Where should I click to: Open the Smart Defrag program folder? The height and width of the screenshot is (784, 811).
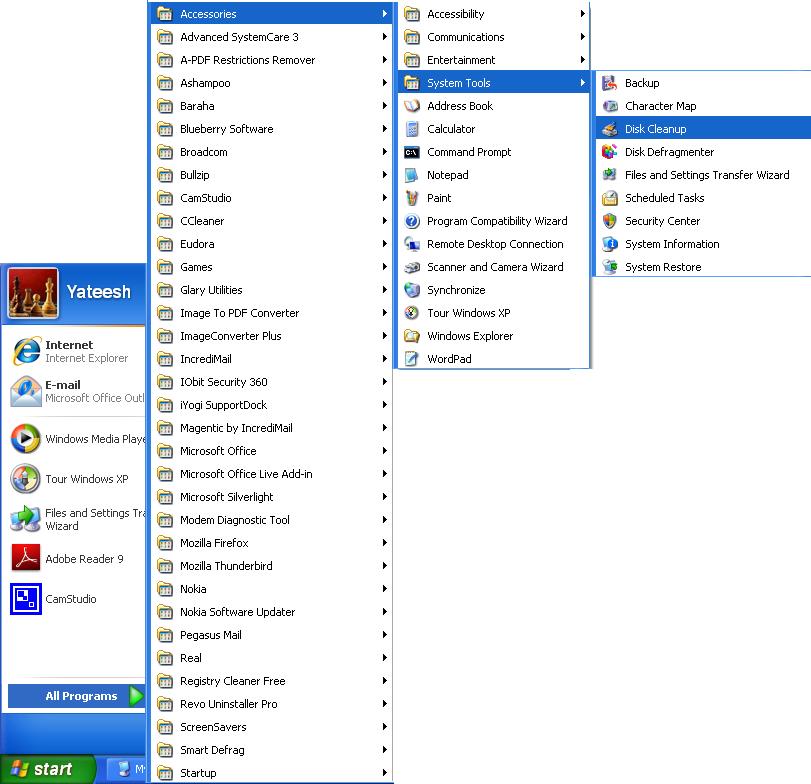click(272, 750)
